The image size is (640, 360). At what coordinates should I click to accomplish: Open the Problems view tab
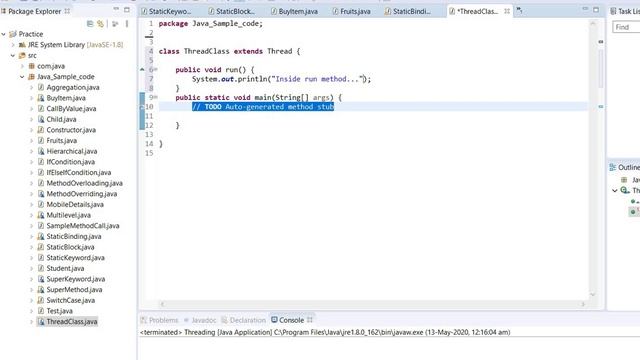[x=159, y=320]
